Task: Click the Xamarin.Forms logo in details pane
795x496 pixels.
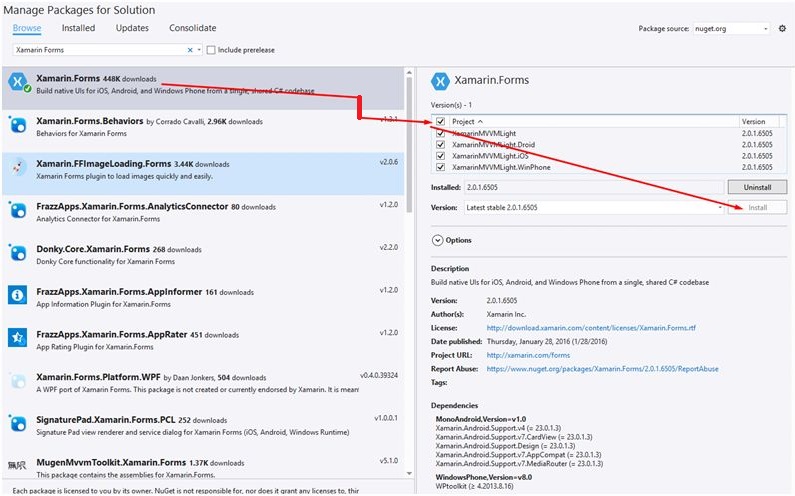Action: [x=440, y=81]
